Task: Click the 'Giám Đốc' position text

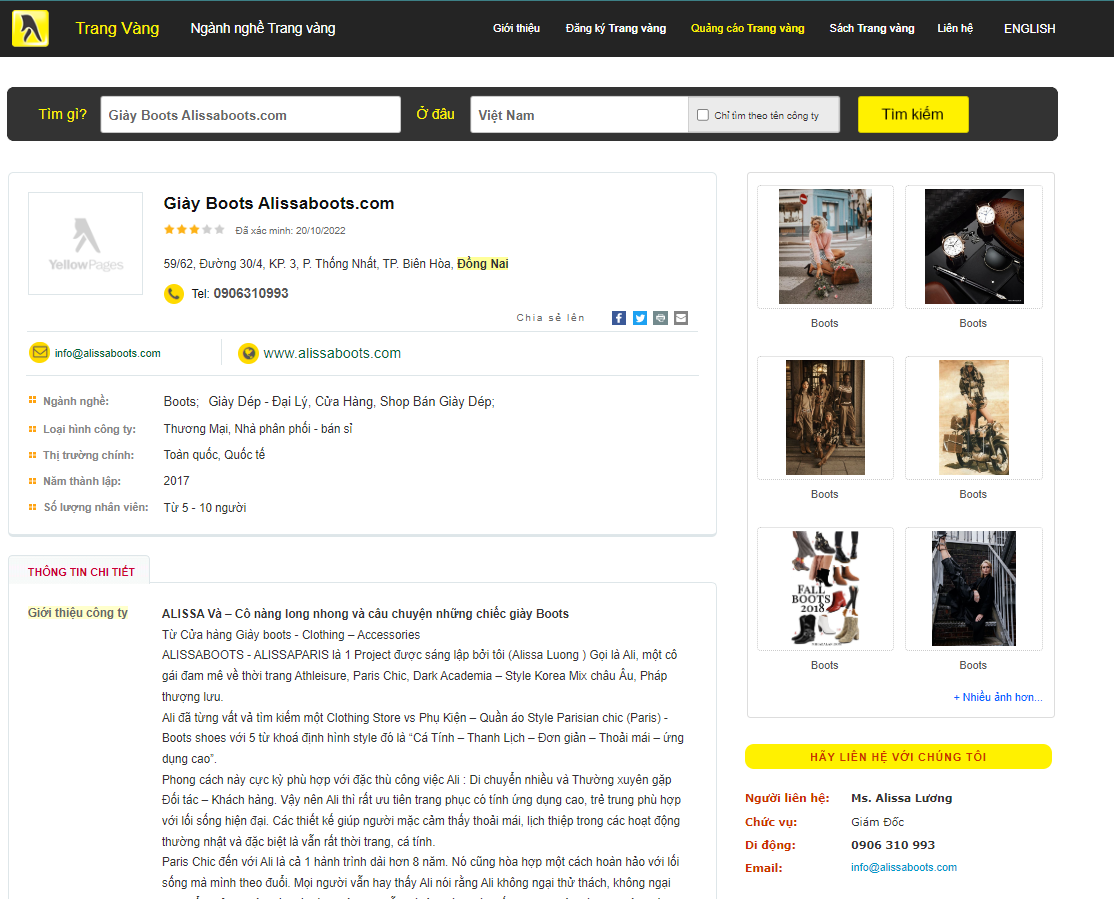Action: pos(877,822)
